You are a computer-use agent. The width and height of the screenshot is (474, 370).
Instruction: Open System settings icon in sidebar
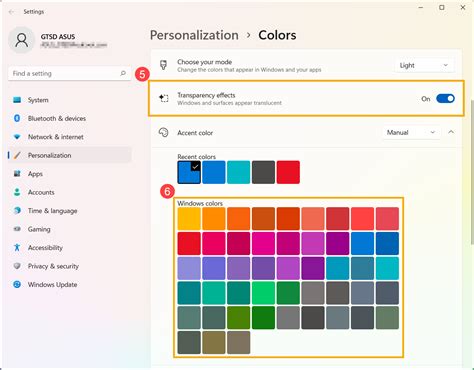[x=17, y=100]
